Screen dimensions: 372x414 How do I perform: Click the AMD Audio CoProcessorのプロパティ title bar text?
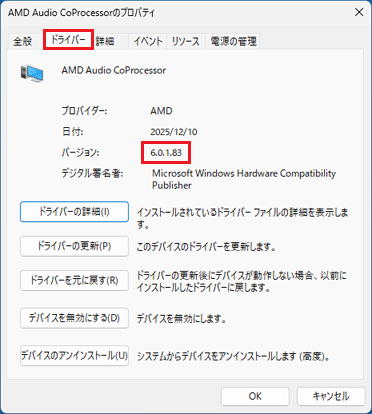tap(81, 13)
